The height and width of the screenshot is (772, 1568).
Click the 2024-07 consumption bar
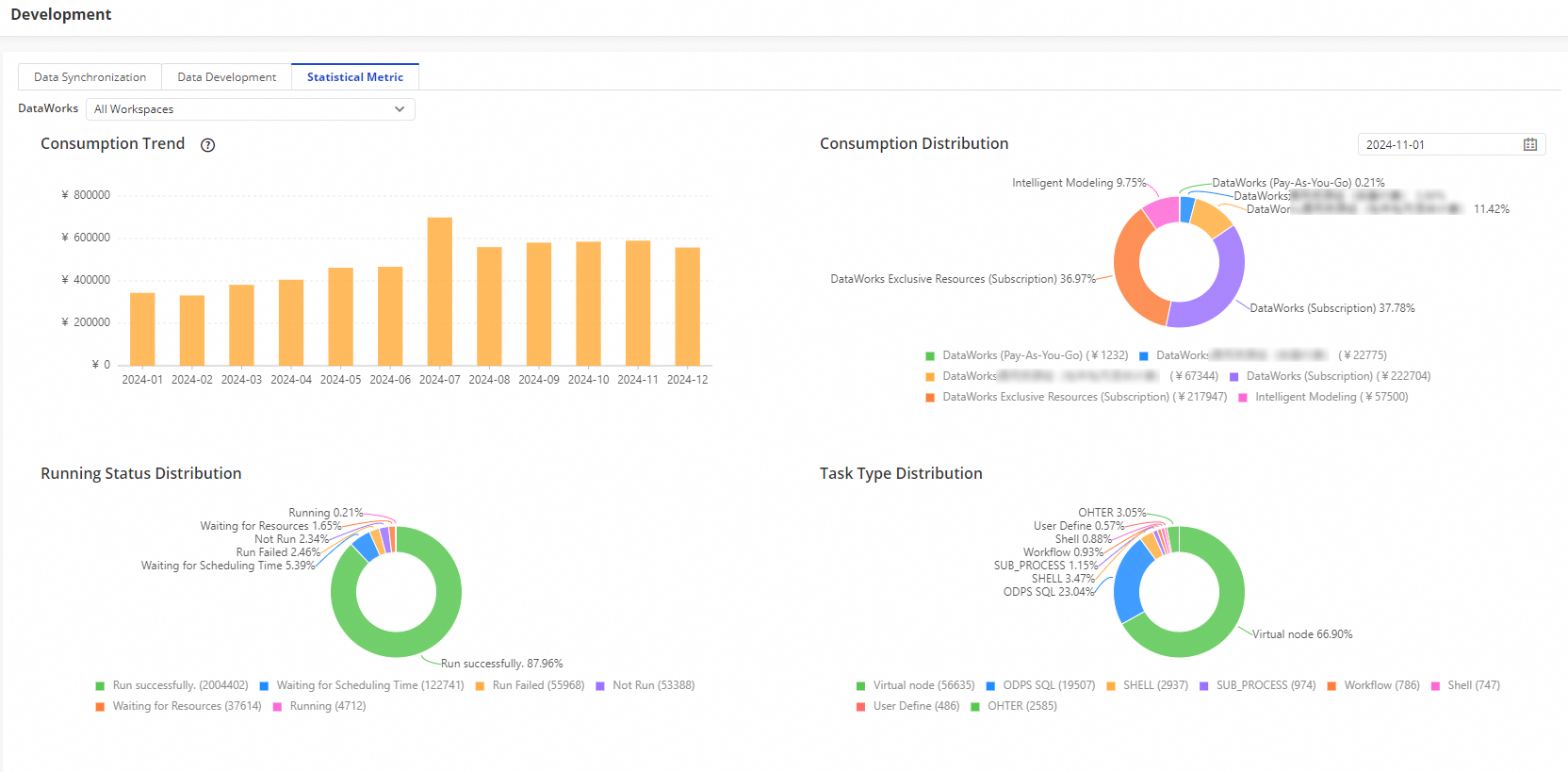[440, 291]
